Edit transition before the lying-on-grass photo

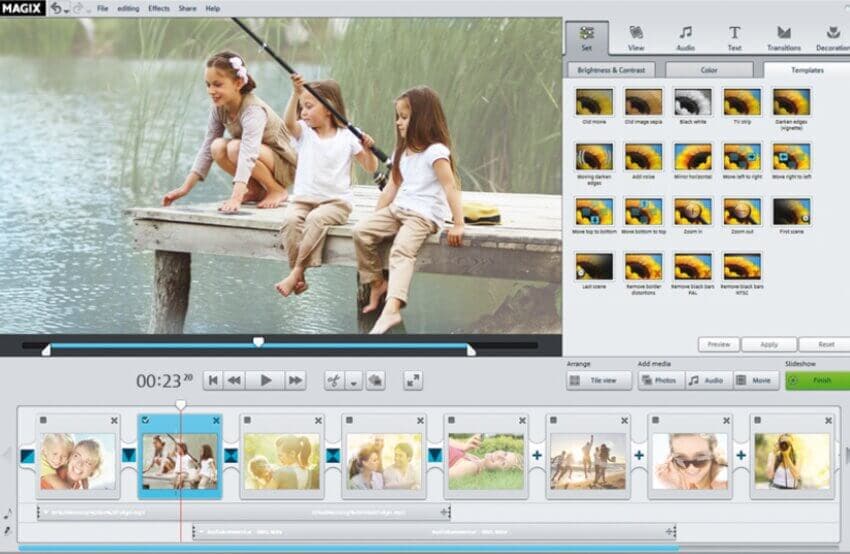click(435, 455)
